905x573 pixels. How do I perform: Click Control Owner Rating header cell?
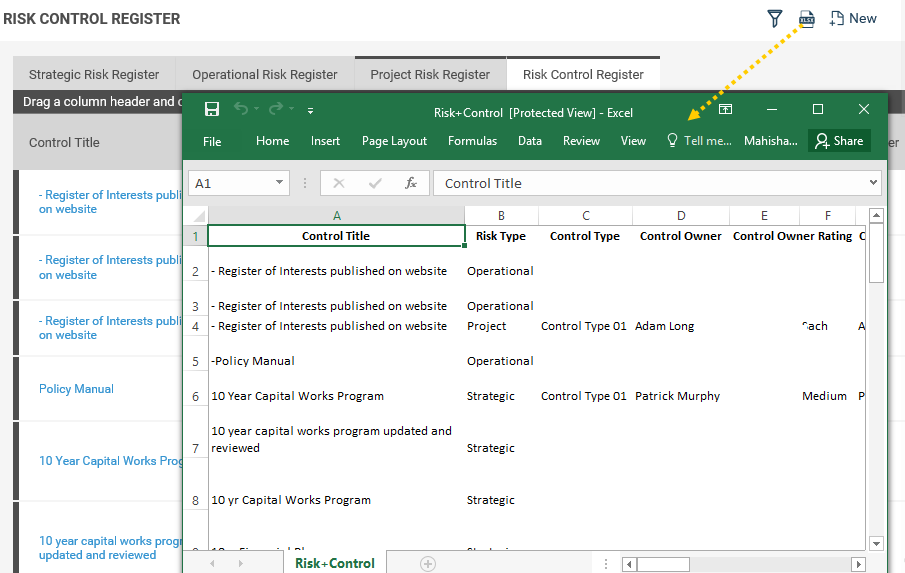coord(792,236)
